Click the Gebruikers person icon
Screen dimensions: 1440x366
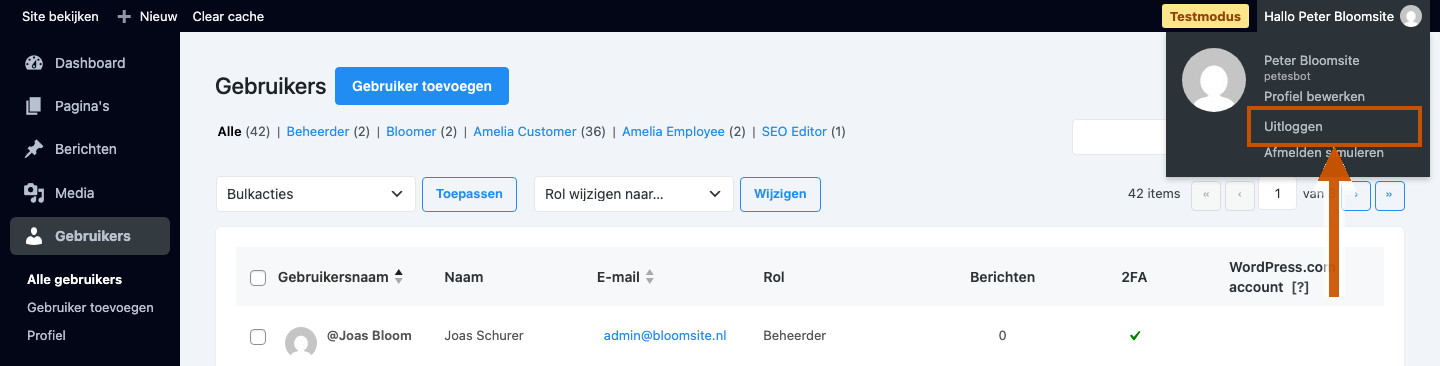click(x=35, y=236)
